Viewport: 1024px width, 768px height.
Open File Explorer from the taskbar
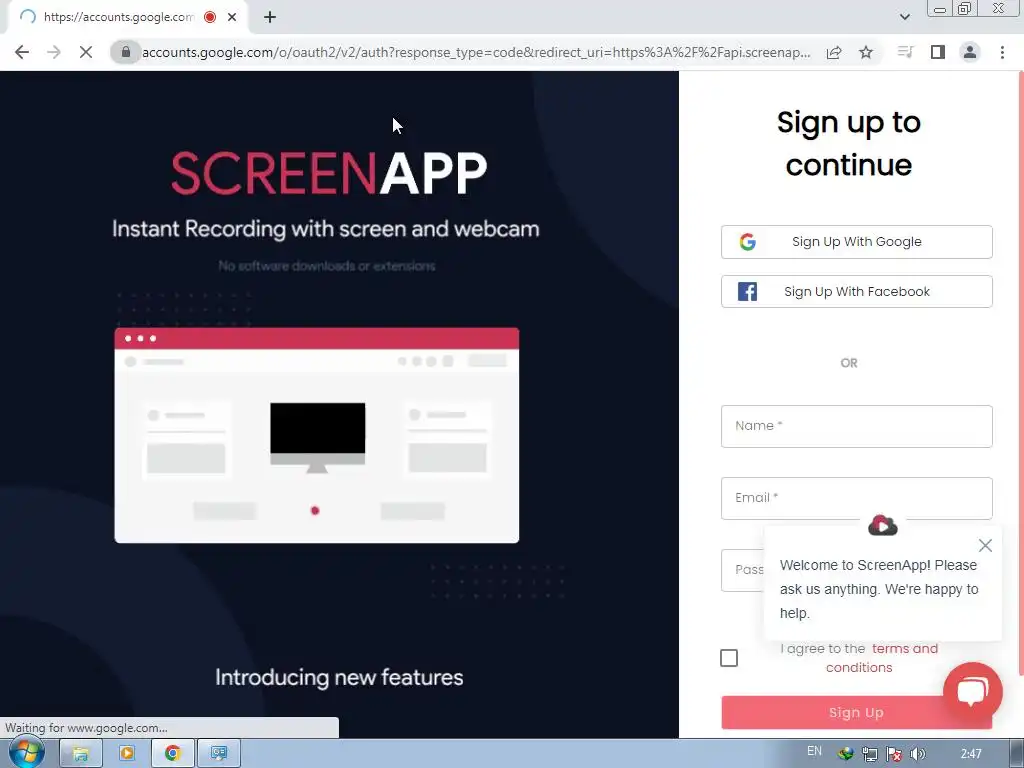point(81,754)
